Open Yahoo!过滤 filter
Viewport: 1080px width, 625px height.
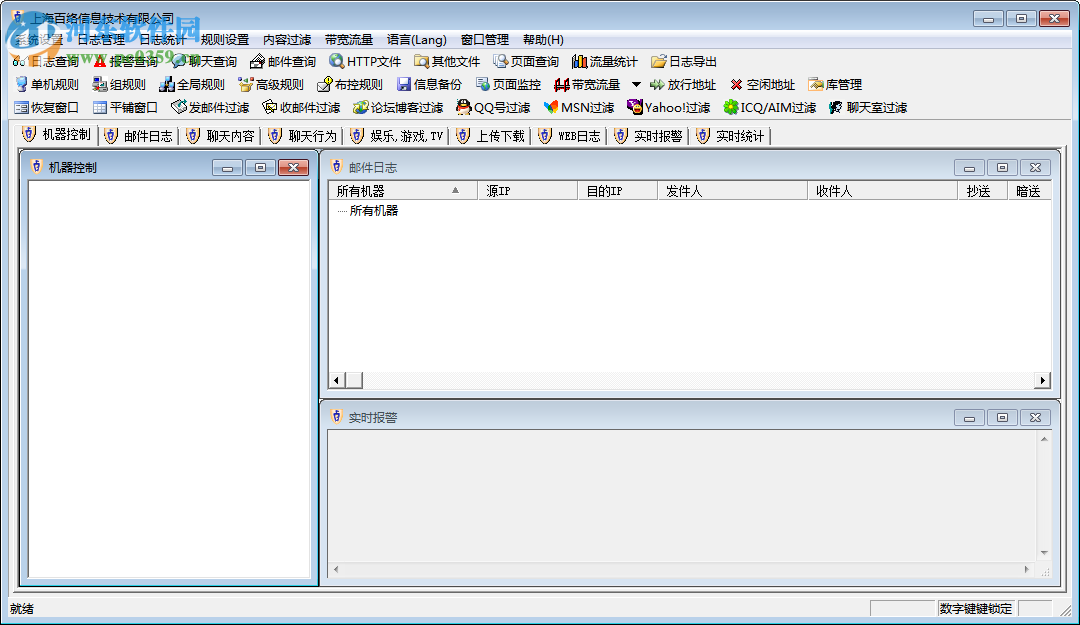pyautogui.click(x=668, y=107)
